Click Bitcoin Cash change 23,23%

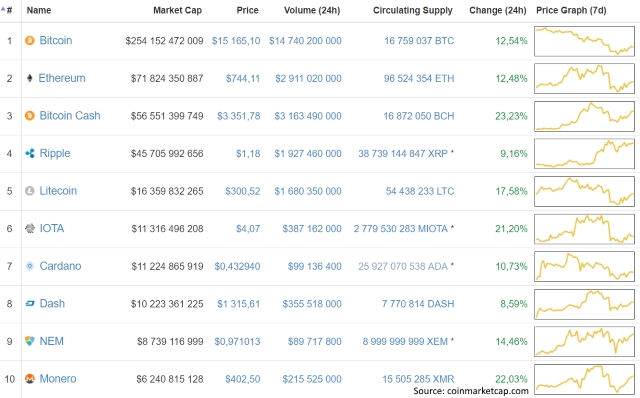pyautogui.click(x=511, y=116)
